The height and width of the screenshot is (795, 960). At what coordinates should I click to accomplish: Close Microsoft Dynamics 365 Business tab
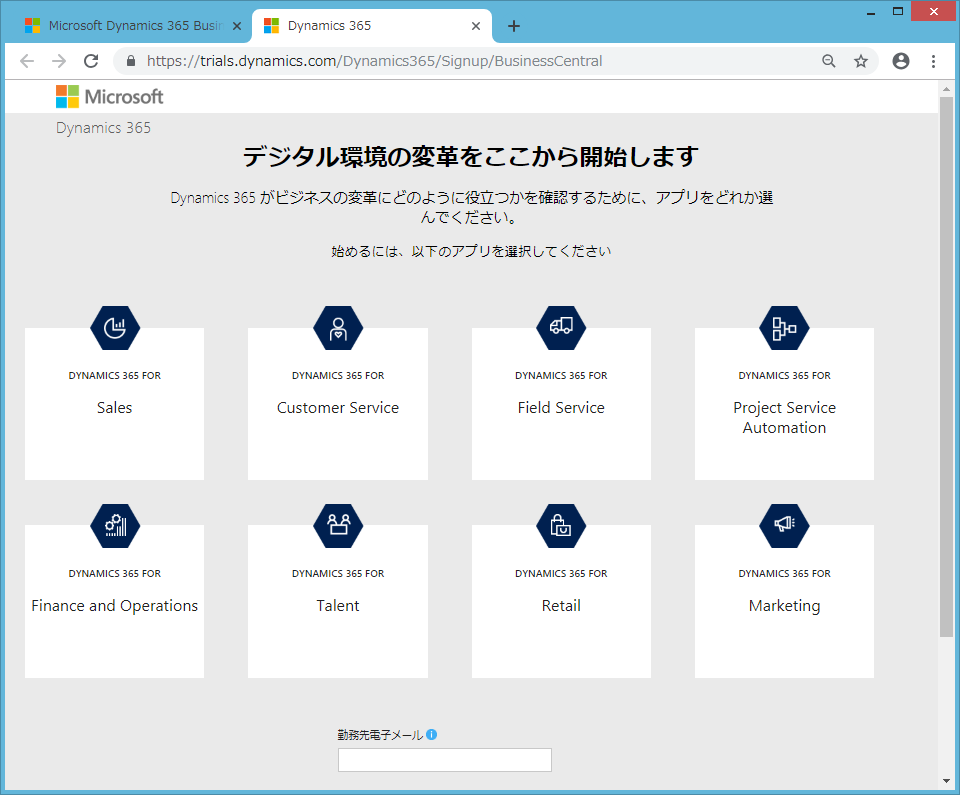[x=237, y=26]
